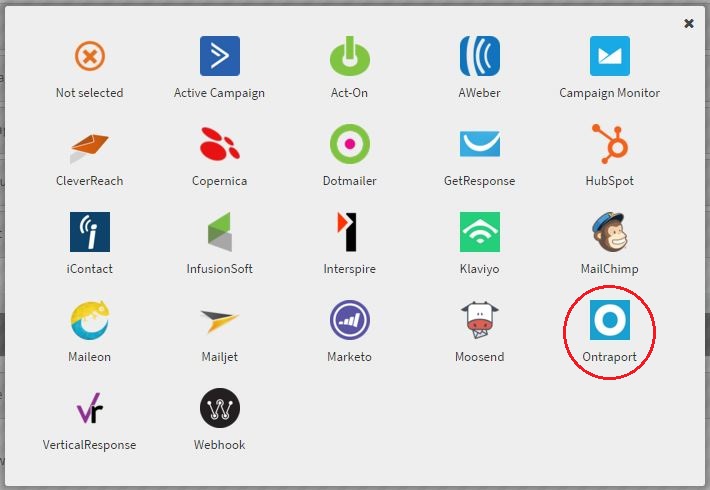Viewport: 710px width, 490px height.
Task: Choose the Active Campaign logo
Action: coord(220,56)
